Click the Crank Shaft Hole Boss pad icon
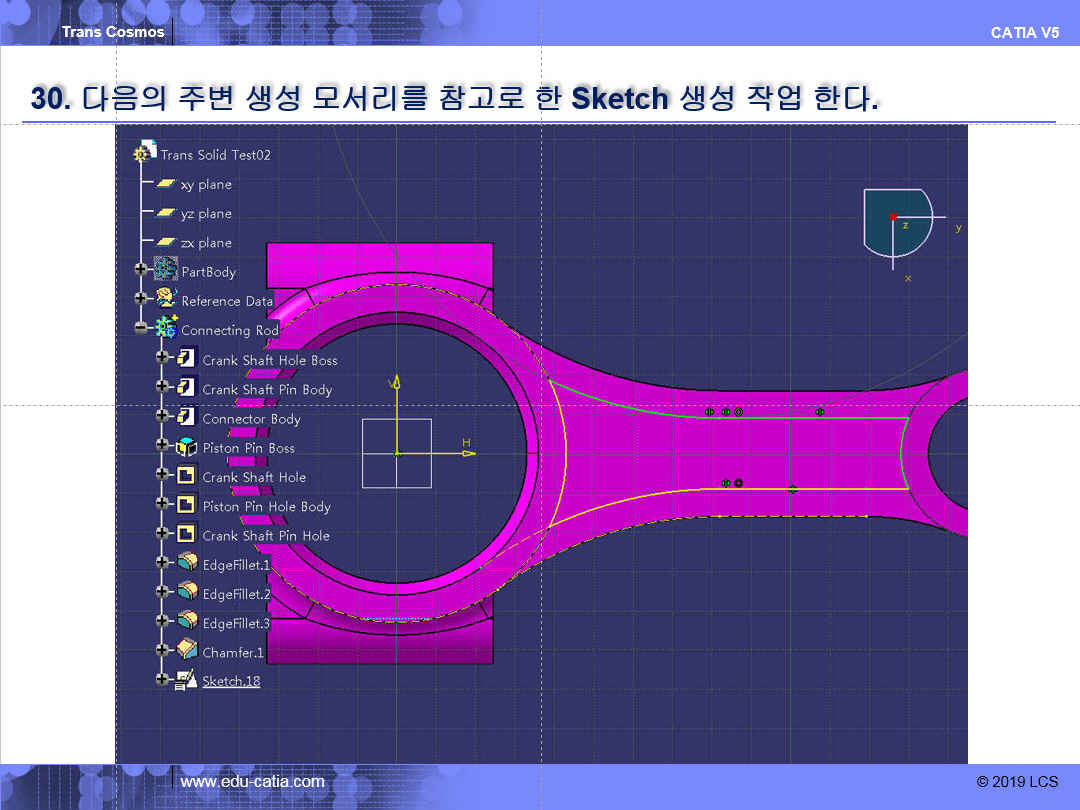Viewport: 1080px width, 810px height. click(187, 359)
